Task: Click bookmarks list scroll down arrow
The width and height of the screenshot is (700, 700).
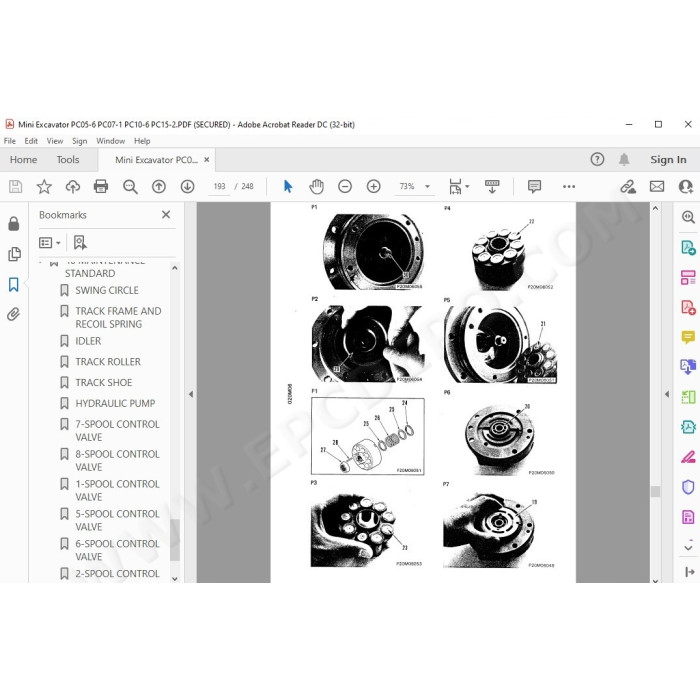Action: pos(175,579)
